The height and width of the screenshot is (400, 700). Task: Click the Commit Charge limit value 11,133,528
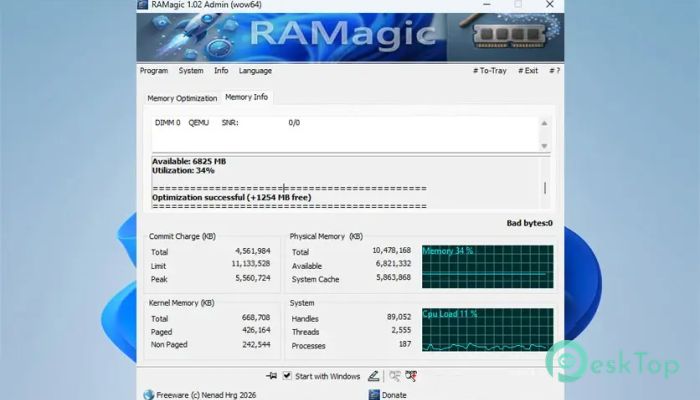(x=250, y=264)
